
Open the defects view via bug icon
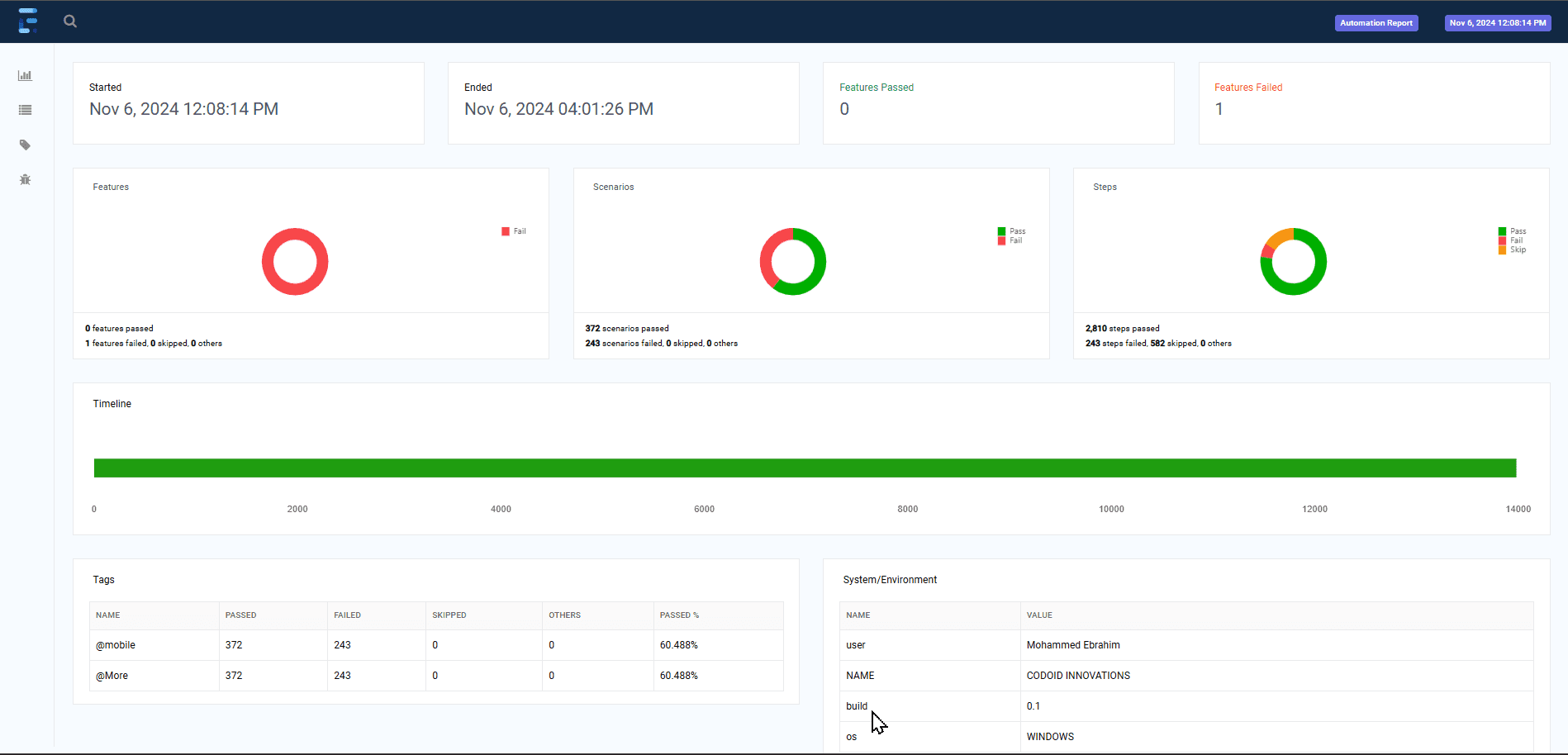click(25, 179)
